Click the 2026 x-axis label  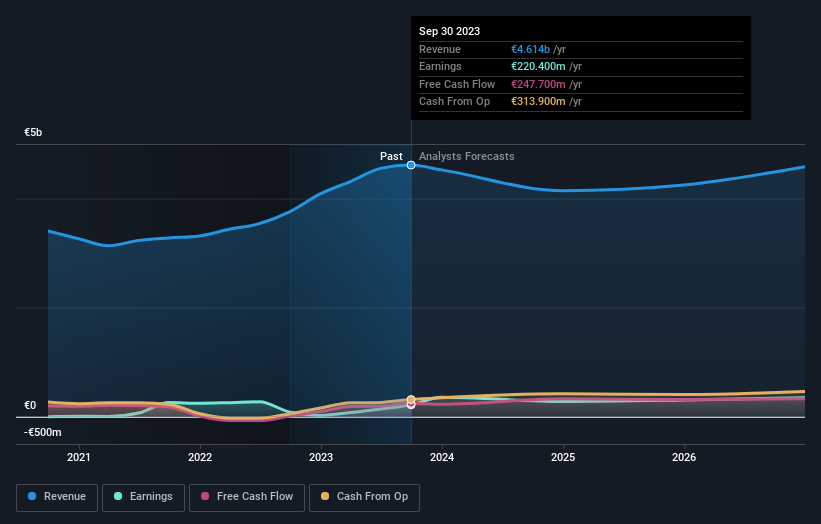[684, 458]
